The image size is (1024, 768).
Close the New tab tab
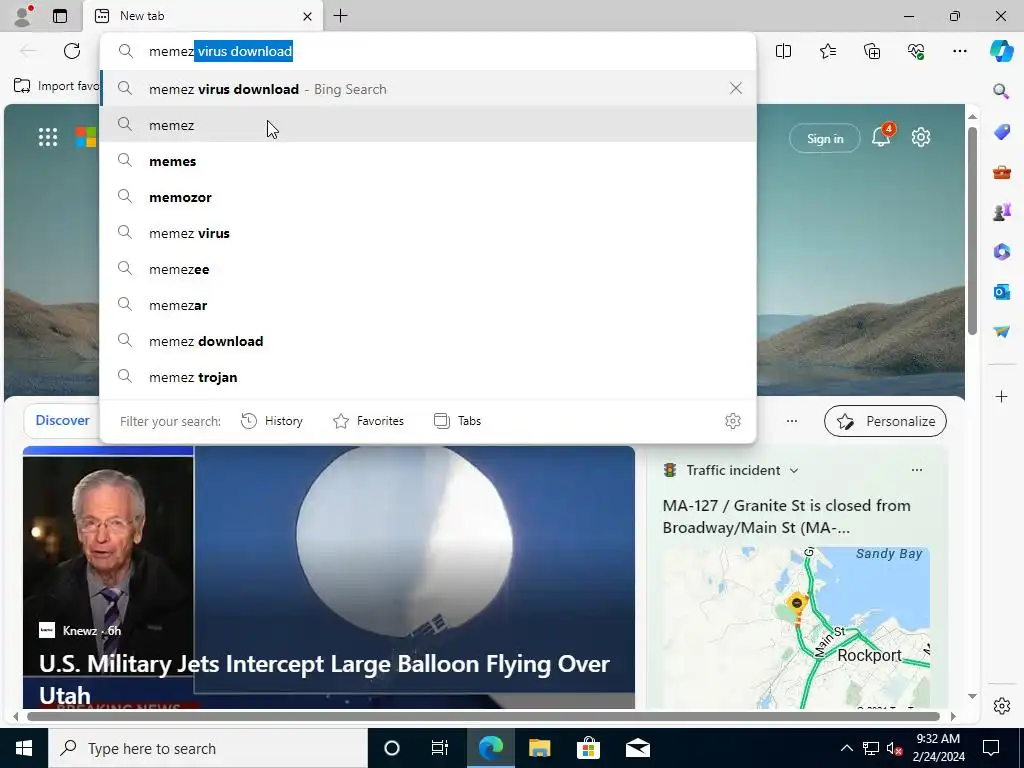point(307,16)
